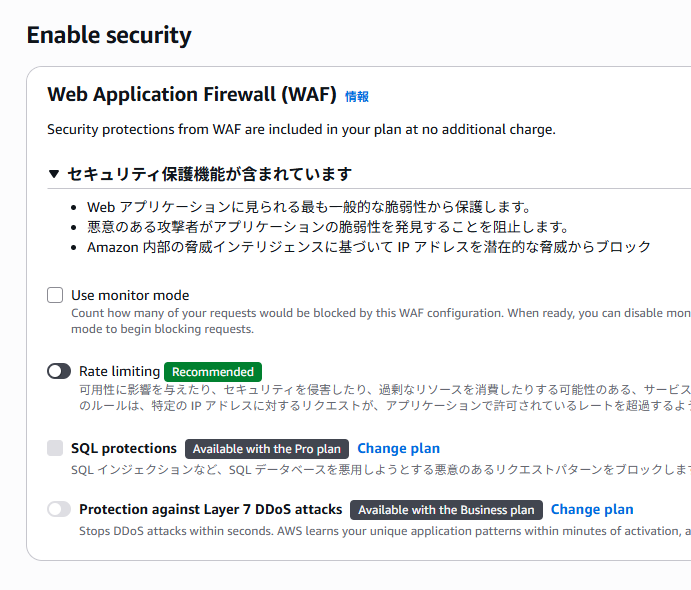Click the Protection against Layer 7 DDoS attacks label
Screen dimensions: 691x590
210,509
